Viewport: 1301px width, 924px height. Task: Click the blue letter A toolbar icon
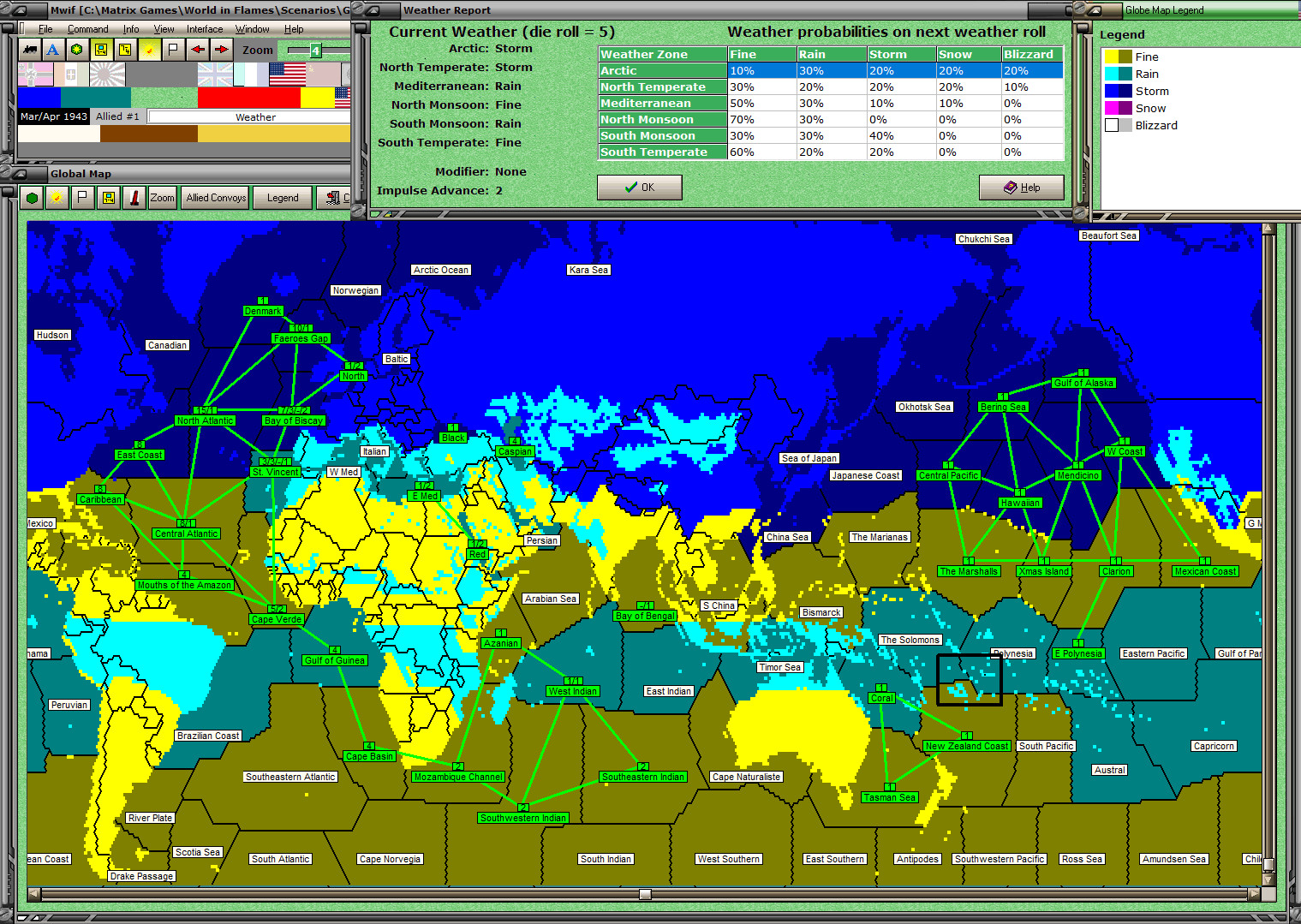click(x=53, y=50)
